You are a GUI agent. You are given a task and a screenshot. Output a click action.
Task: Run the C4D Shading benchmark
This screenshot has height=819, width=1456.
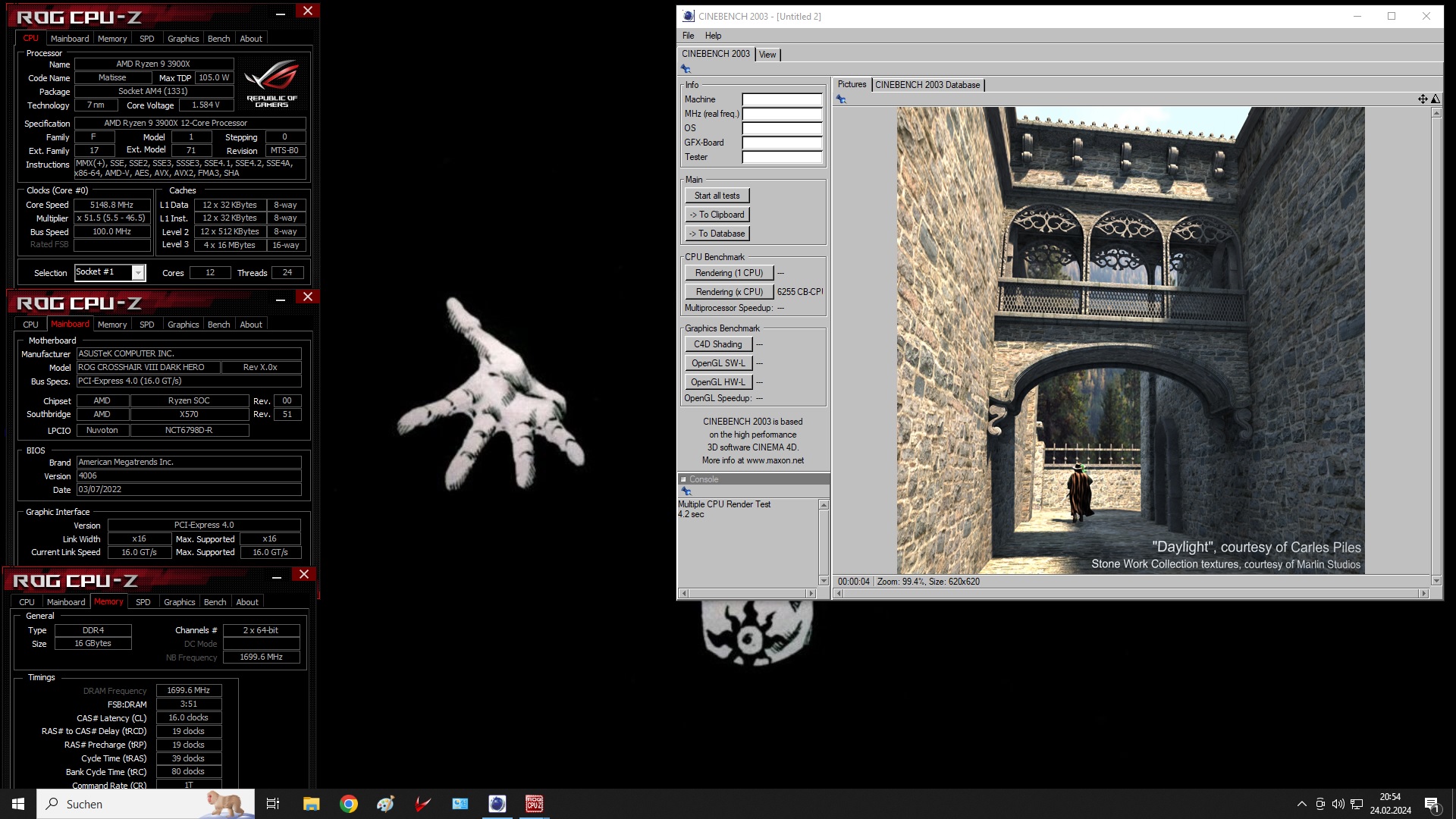point(718,344)
